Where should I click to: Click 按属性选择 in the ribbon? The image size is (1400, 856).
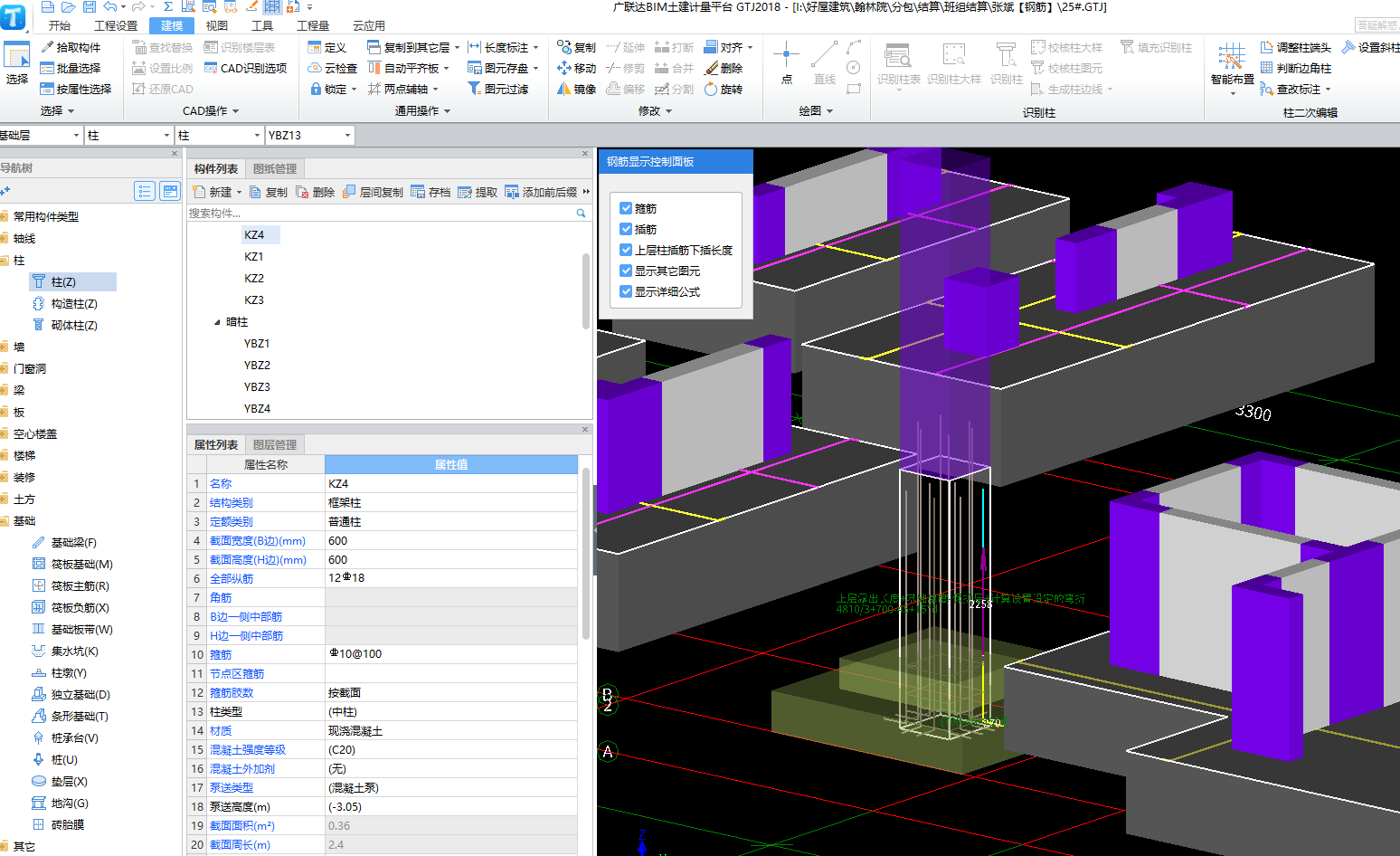(x=75, y=89)
